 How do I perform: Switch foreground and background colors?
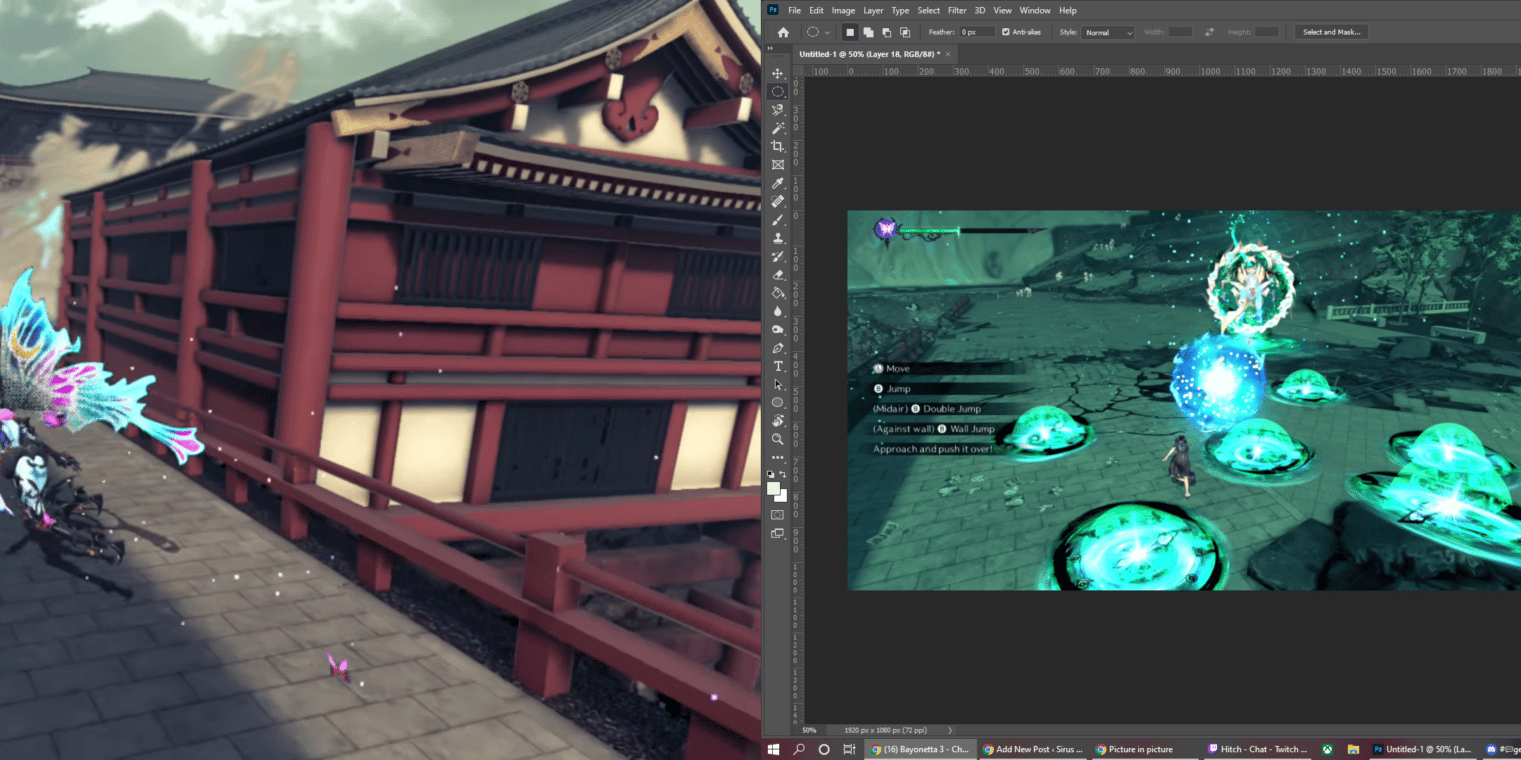click(x=784, y=474)
